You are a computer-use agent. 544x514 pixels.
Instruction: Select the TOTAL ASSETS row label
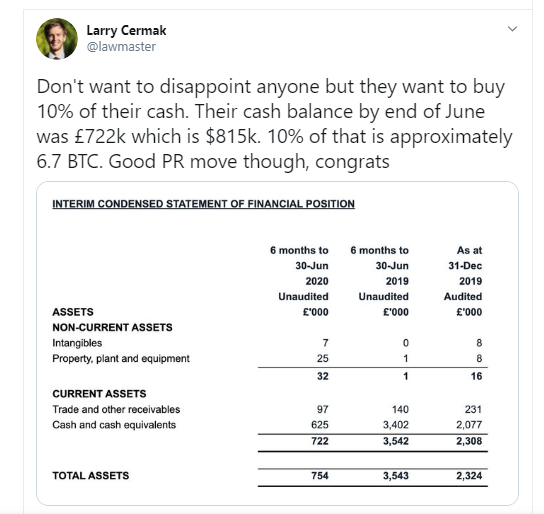(x=91, y=476)
